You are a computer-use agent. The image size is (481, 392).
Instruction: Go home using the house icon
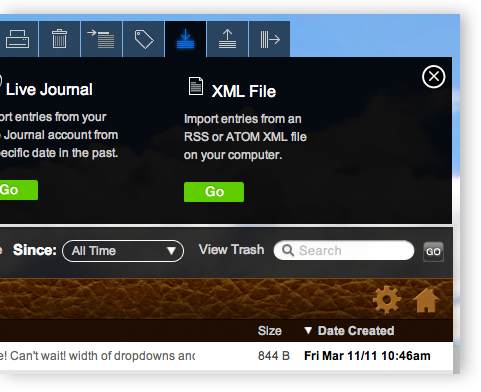click(426, 301)
